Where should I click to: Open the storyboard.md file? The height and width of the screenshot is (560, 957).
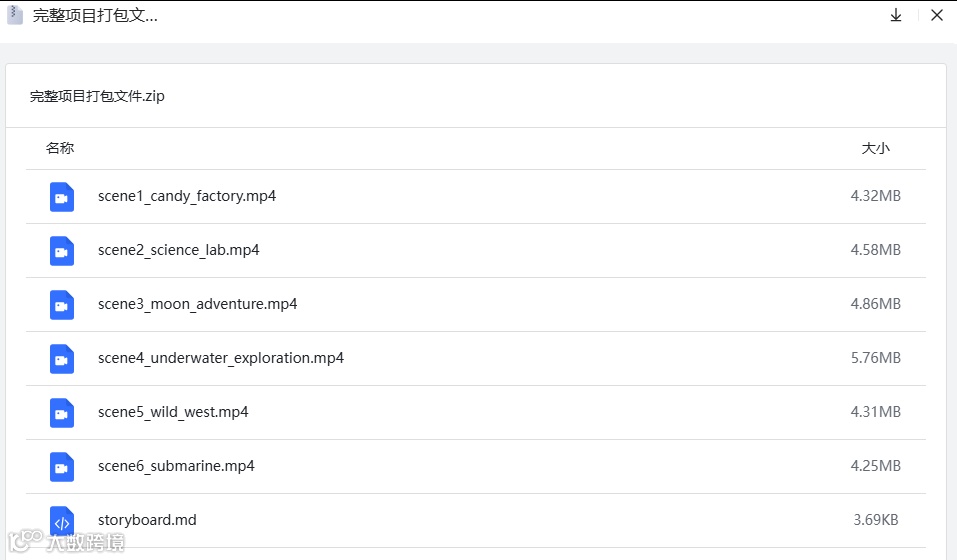click(147, 520)
